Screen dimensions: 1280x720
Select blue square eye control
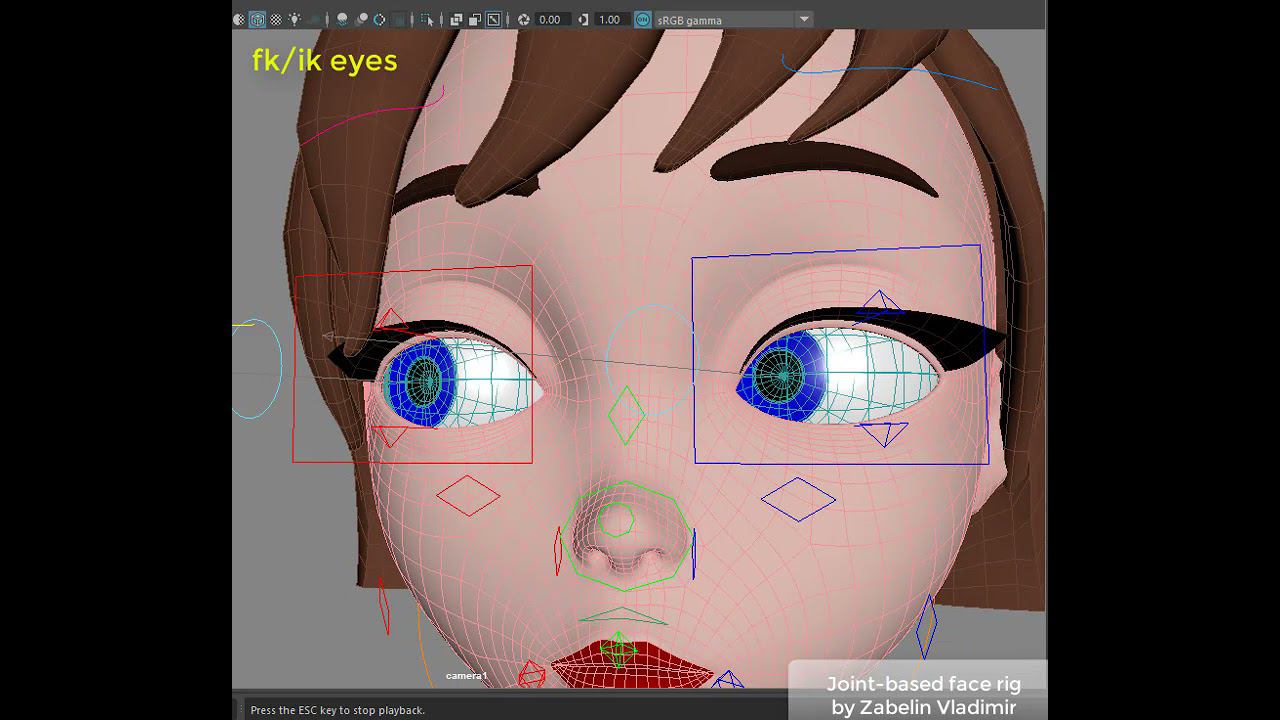(840, 355)
